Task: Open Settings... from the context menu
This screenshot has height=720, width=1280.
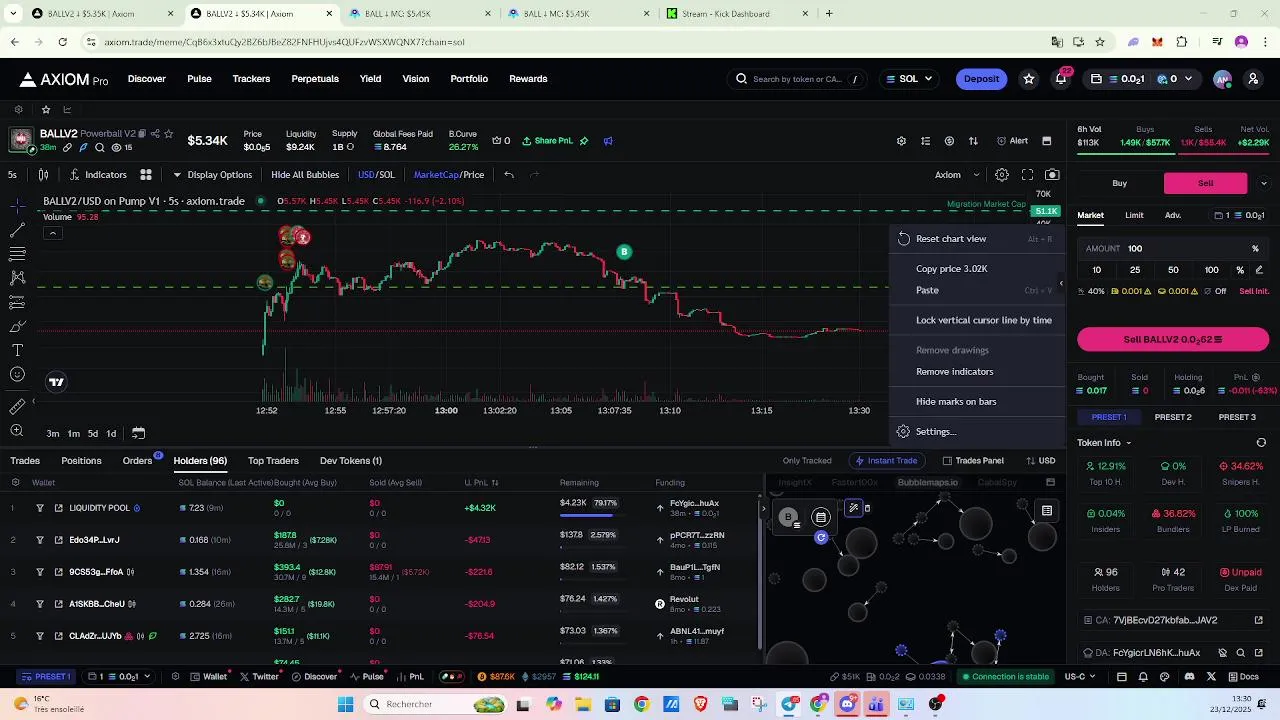Action: pyautogui.click(x=975, y=432)
